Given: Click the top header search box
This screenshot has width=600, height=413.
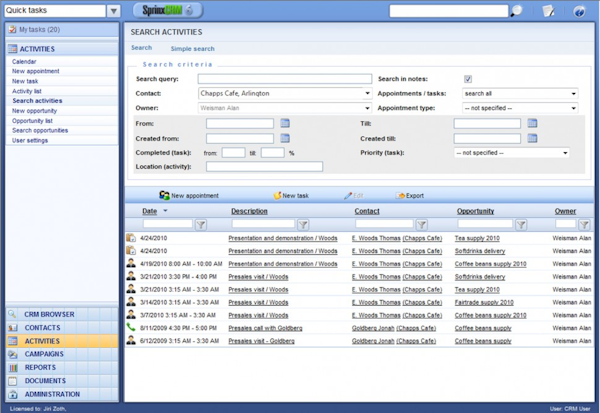Looking at the screenshot, I should 449,11.
